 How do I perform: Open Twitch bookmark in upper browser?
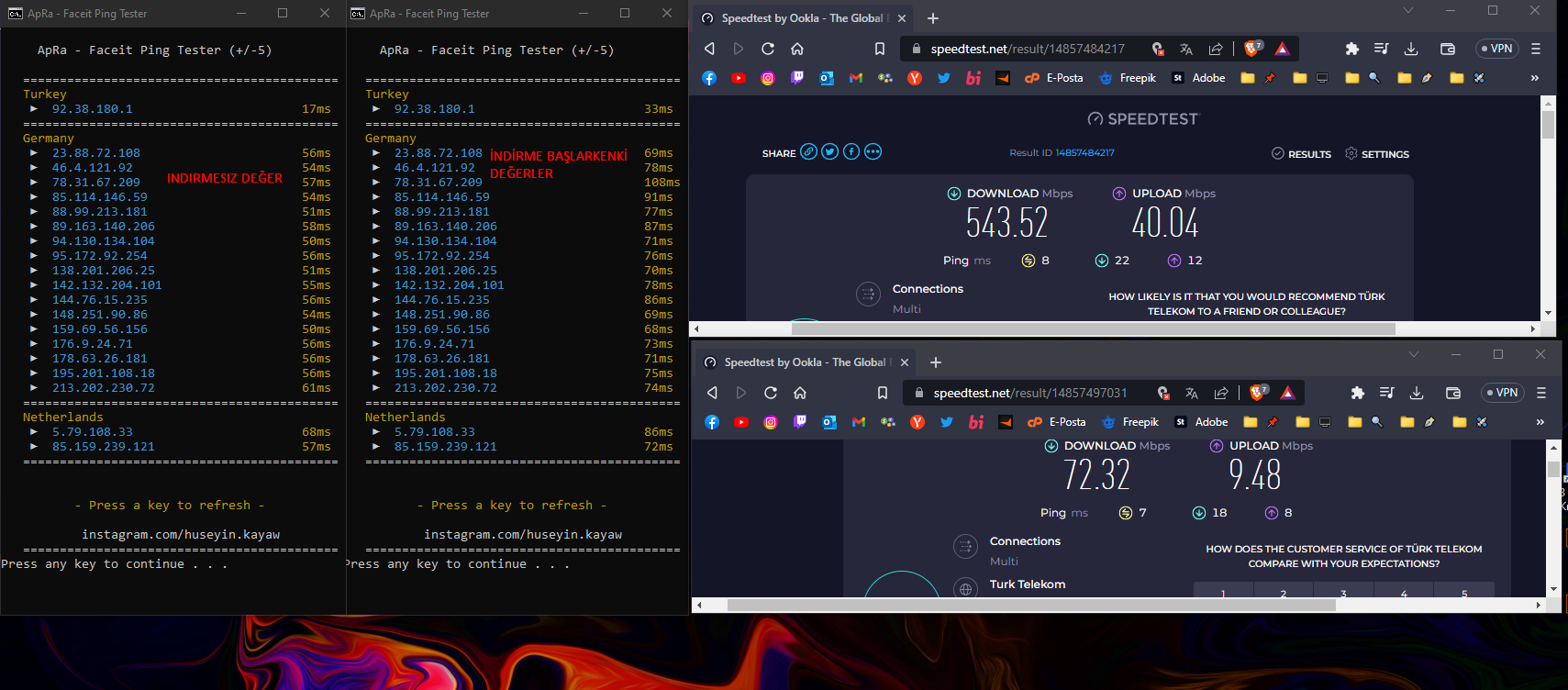[797, 78]
